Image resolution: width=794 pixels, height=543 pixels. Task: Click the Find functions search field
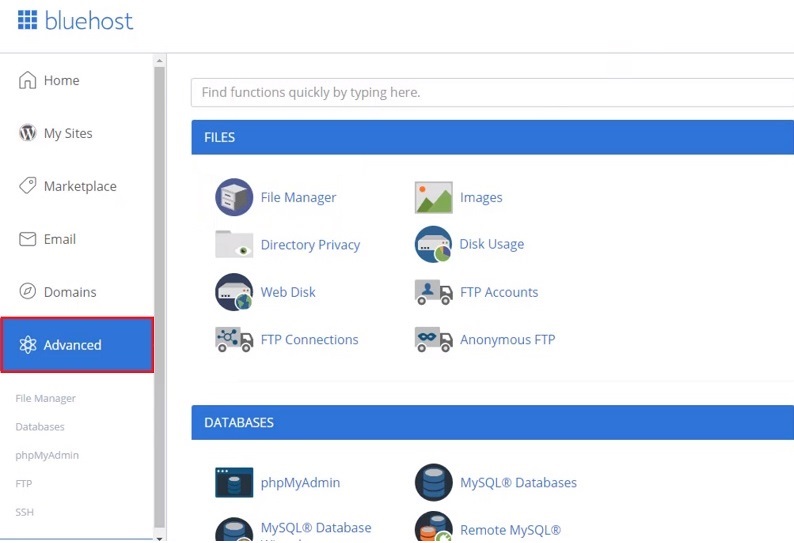pyautogui.click(x=490, y=92)
